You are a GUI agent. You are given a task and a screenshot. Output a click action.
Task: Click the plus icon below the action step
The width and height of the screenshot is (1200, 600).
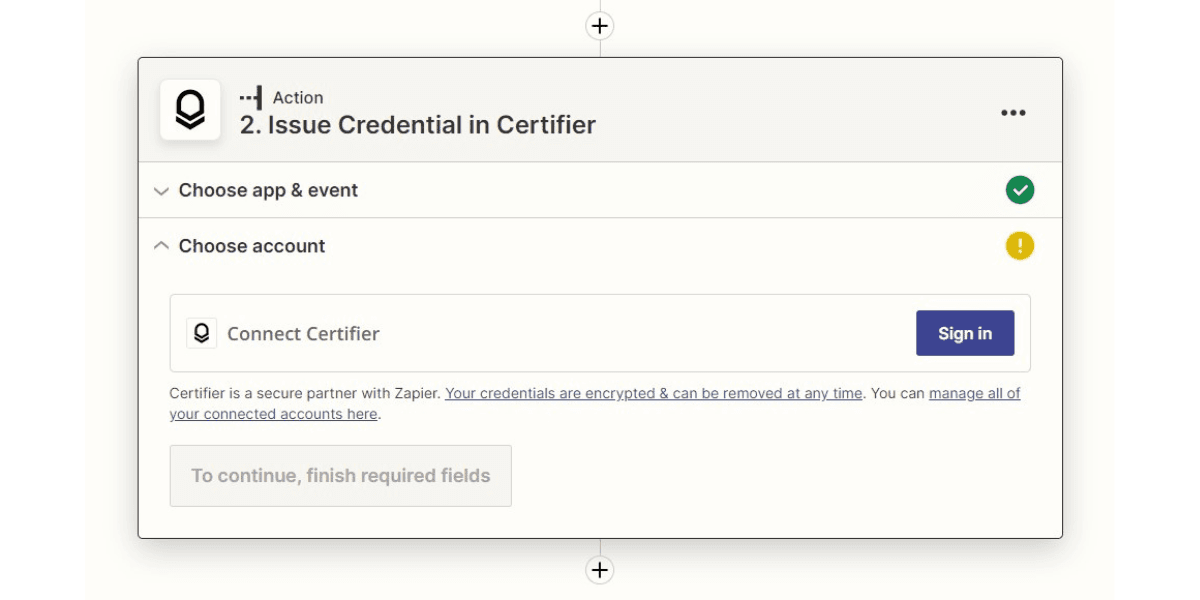click(599, 570)
